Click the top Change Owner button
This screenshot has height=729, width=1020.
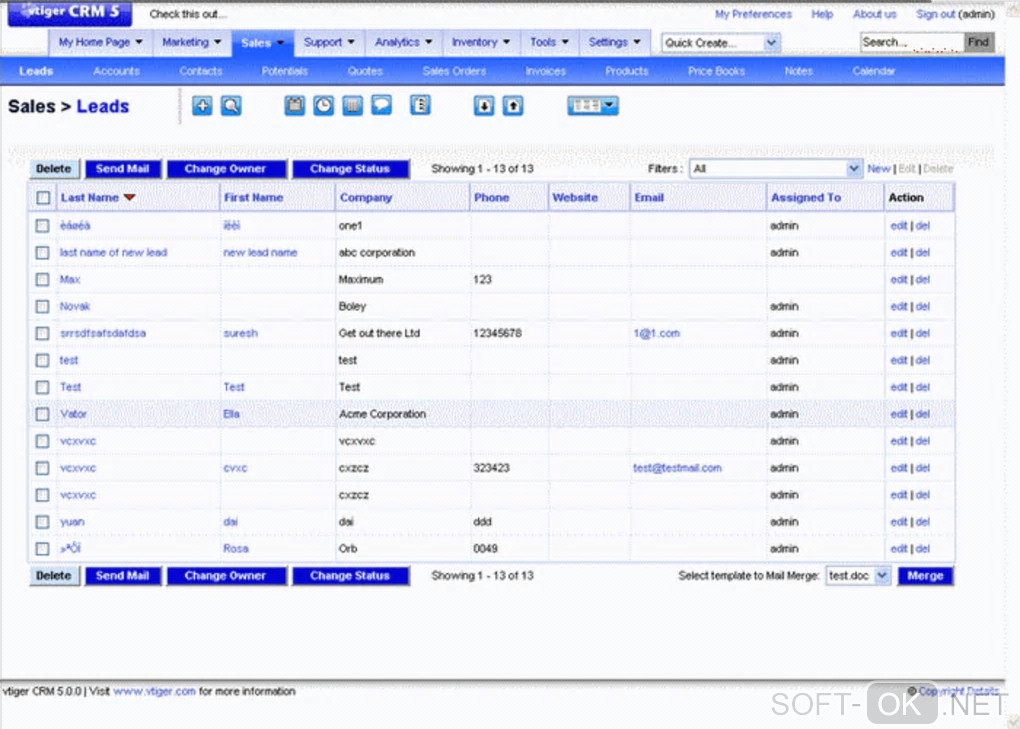point(226,169)
